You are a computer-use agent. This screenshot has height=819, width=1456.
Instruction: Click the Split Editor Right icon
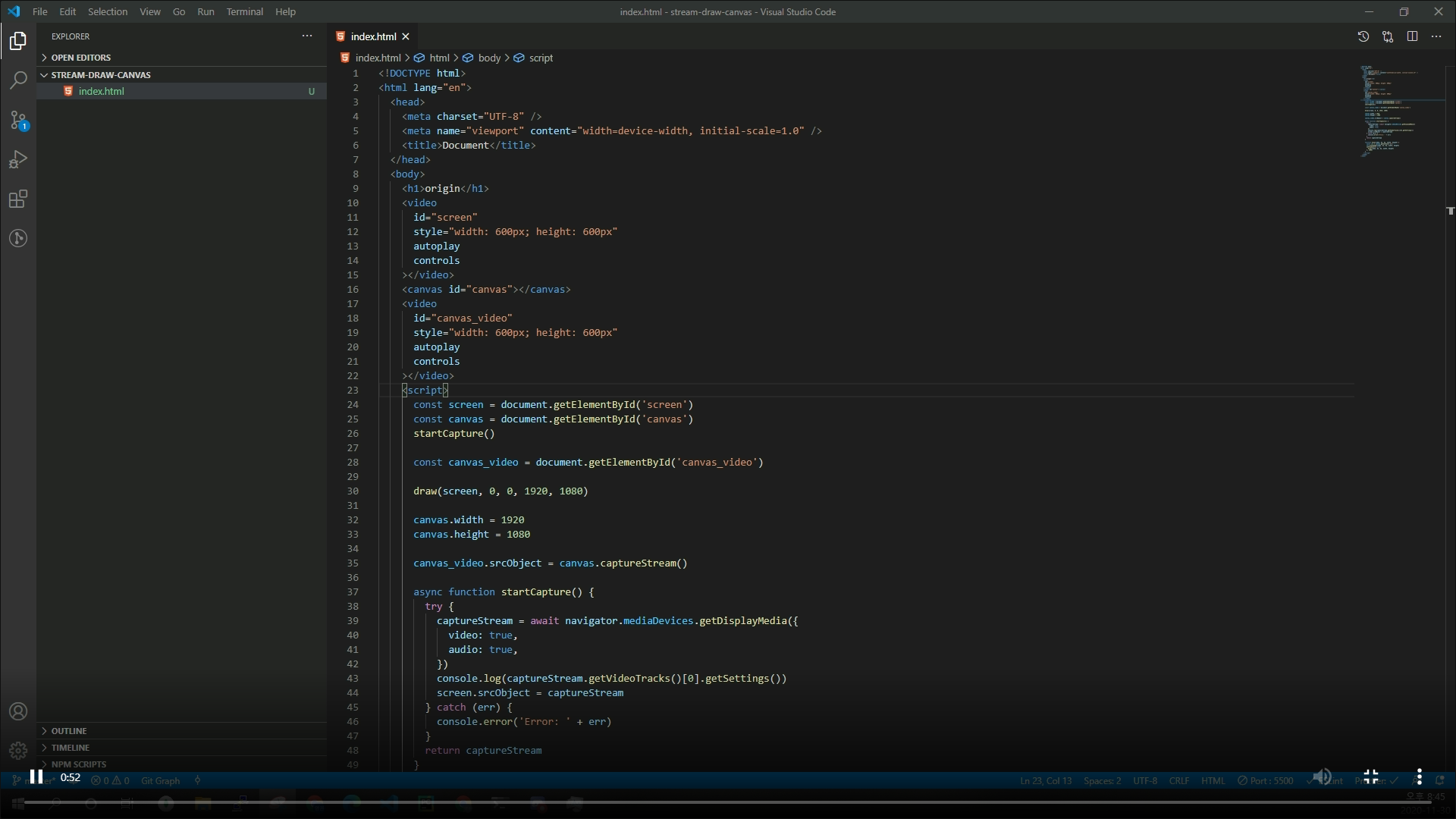point(1412,36)
